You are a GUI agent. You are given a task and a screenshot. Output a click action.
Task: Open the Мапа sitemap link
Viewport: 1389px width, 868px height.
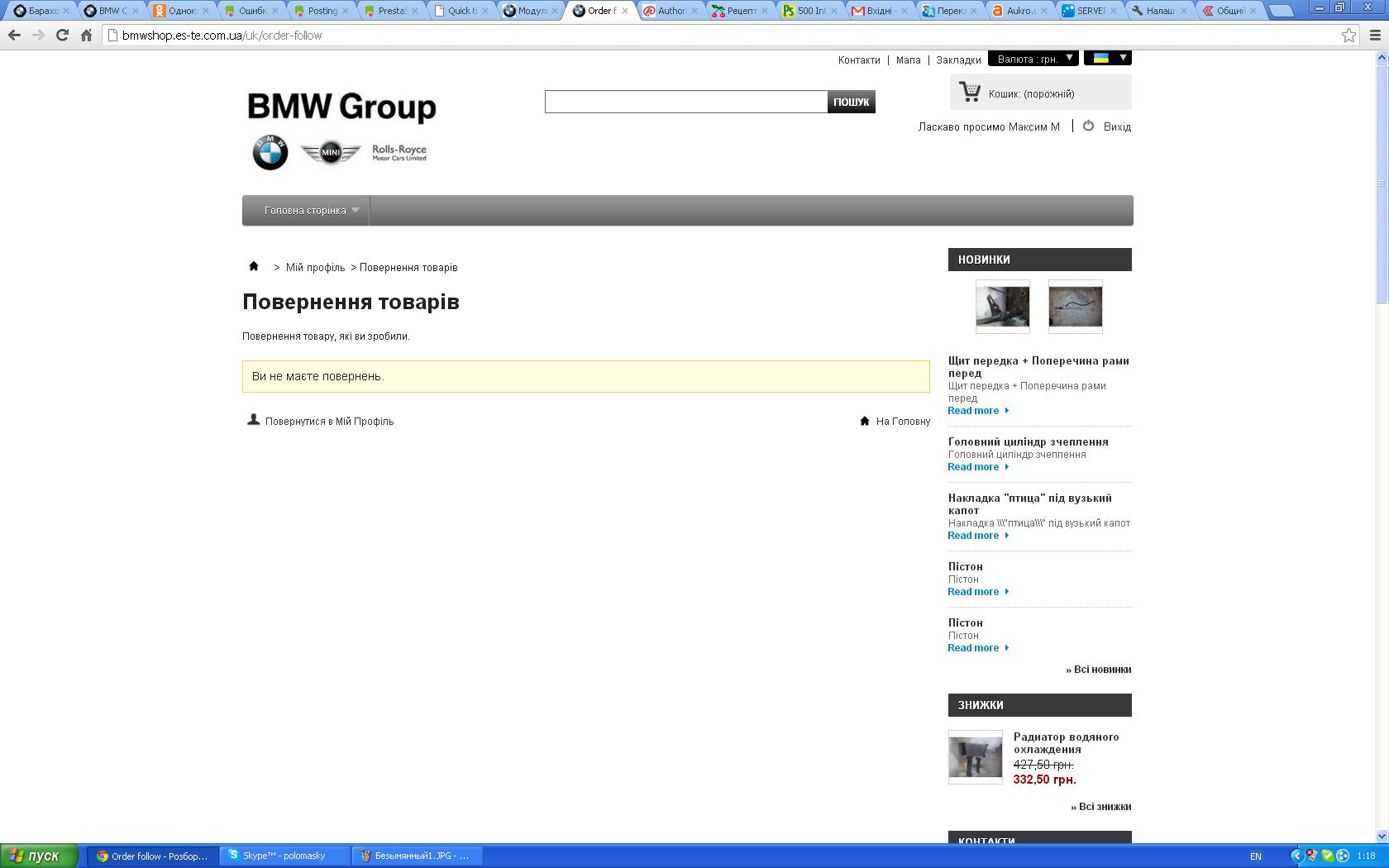coord(908,60)
